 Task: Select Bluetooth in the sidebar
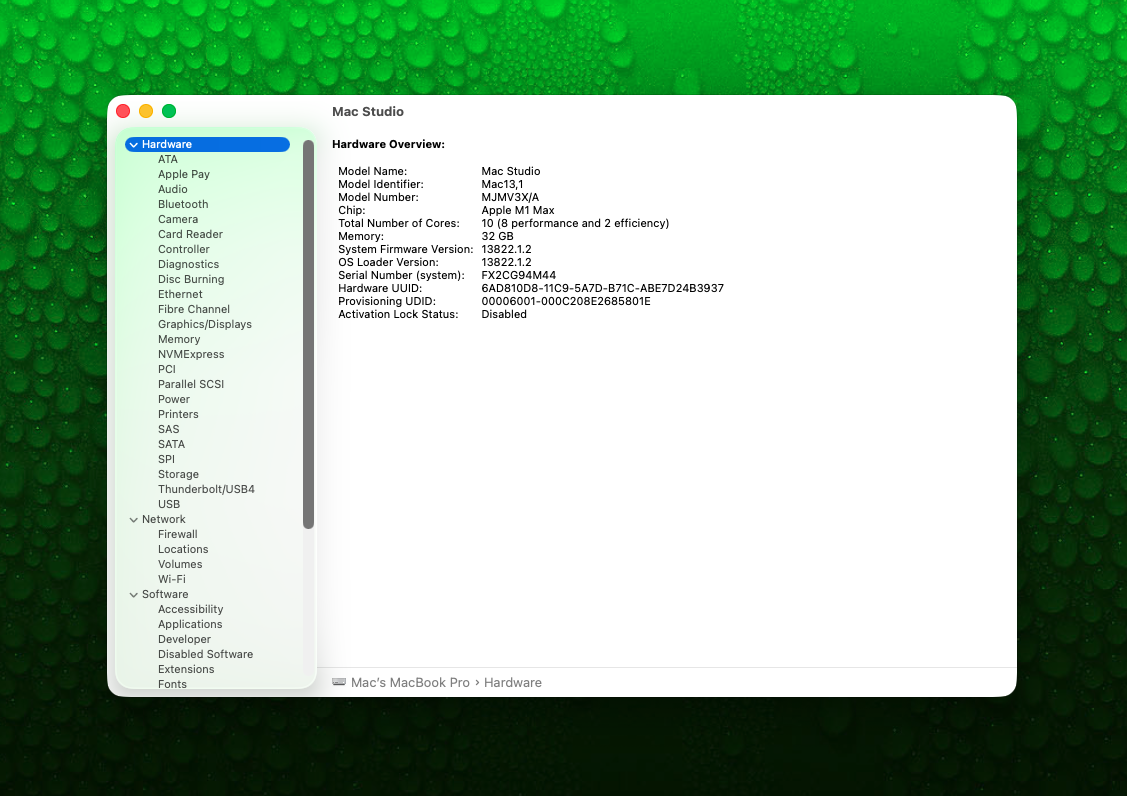tap(183, 204)
